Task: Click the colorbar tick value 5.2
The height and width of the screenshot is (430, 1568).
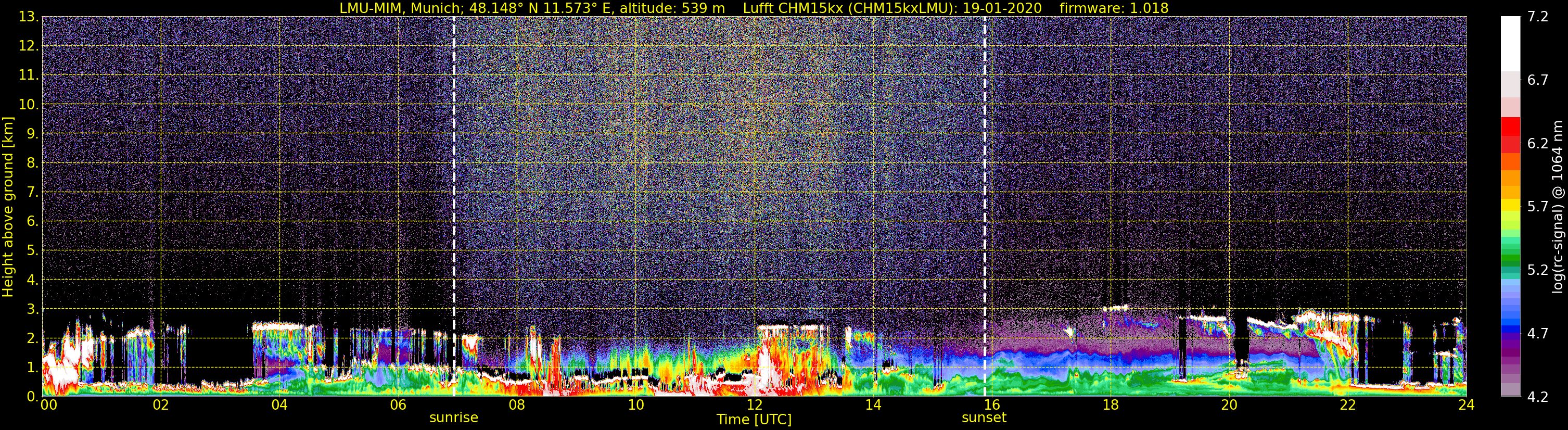Action: [1538, 270]
